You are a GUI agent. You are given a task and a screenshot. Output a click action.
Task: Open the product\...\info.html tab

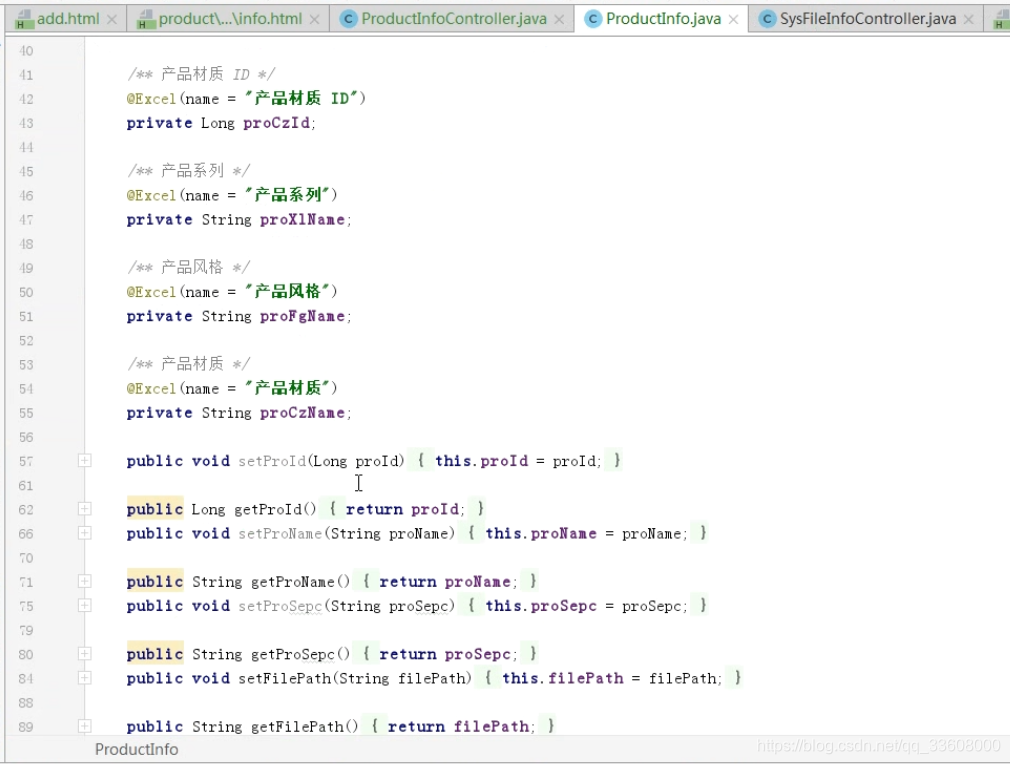(x=230, y=19)
